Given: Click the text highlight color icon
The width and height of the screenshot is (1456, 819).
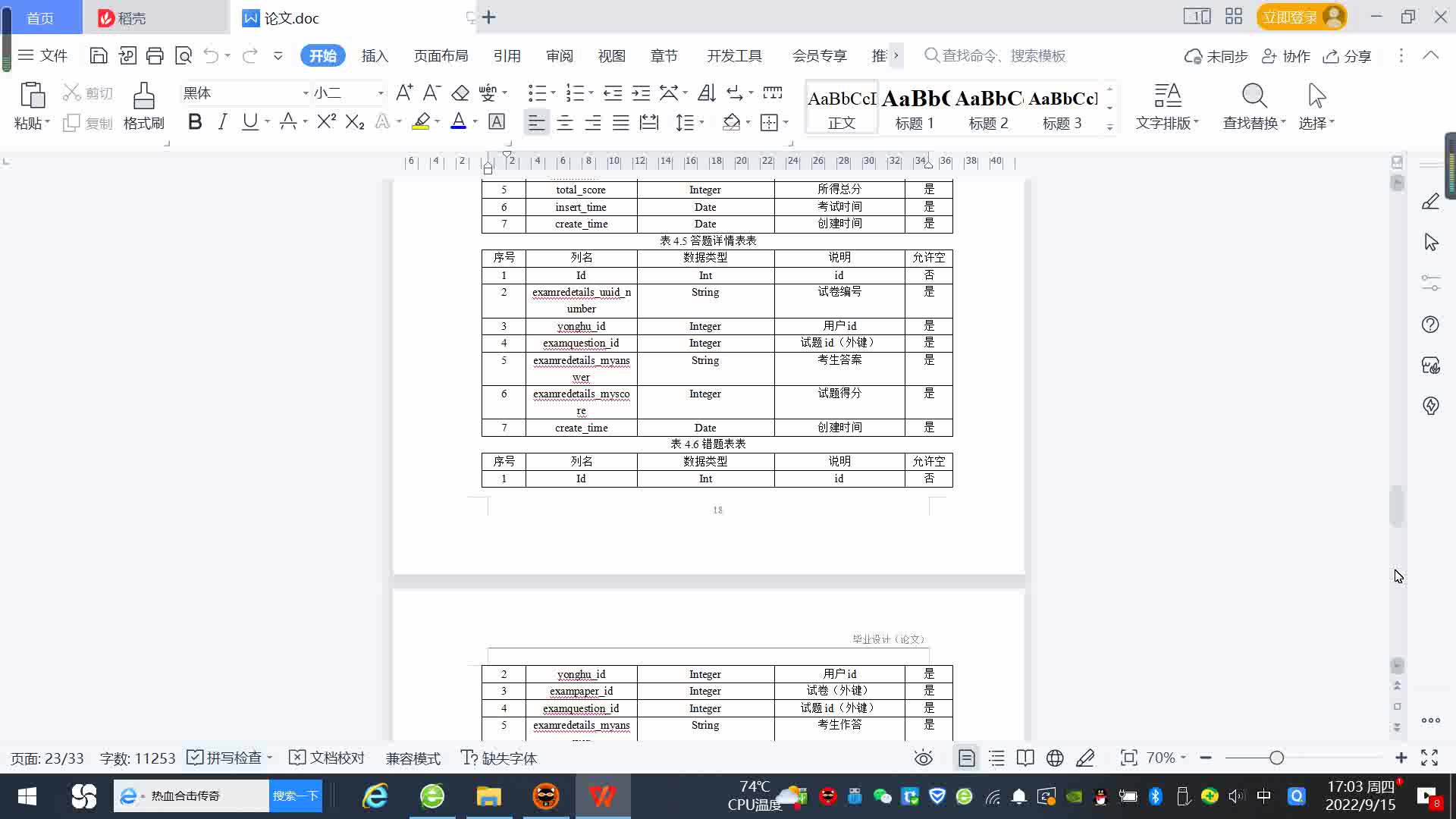Looking at the screenshot, I should 421,122.
